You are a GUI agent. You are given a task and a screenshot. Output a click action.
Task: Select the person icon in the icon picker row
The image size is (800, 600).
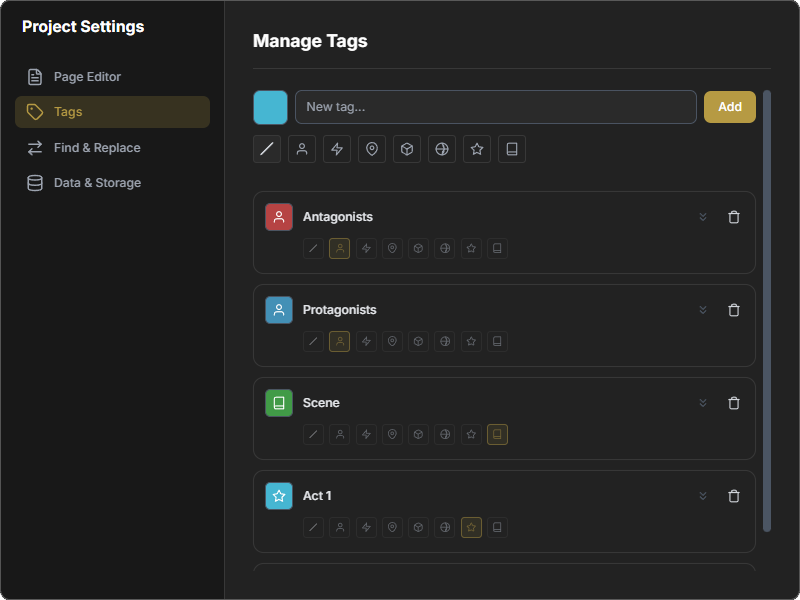coord(302,148)
